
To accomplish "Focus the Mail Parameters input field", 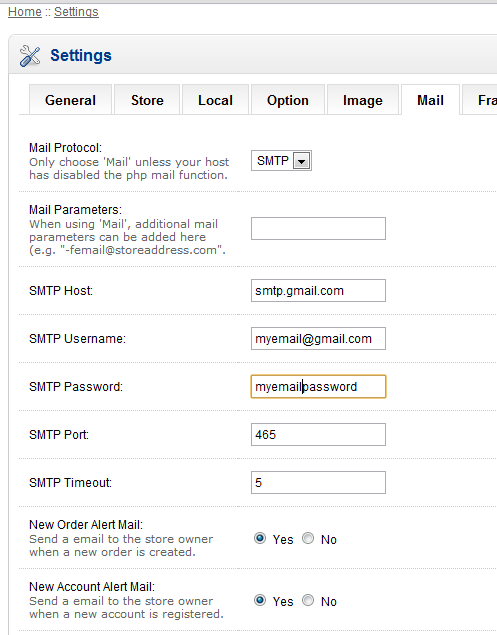I will coord(318,228).
